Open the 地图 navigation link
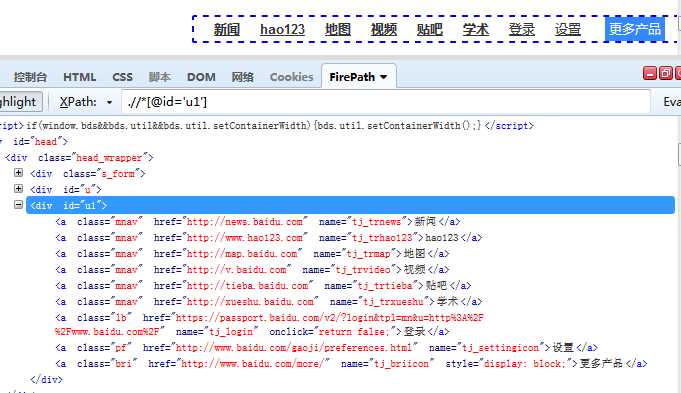The image size is (681, 393). [337, 30]
